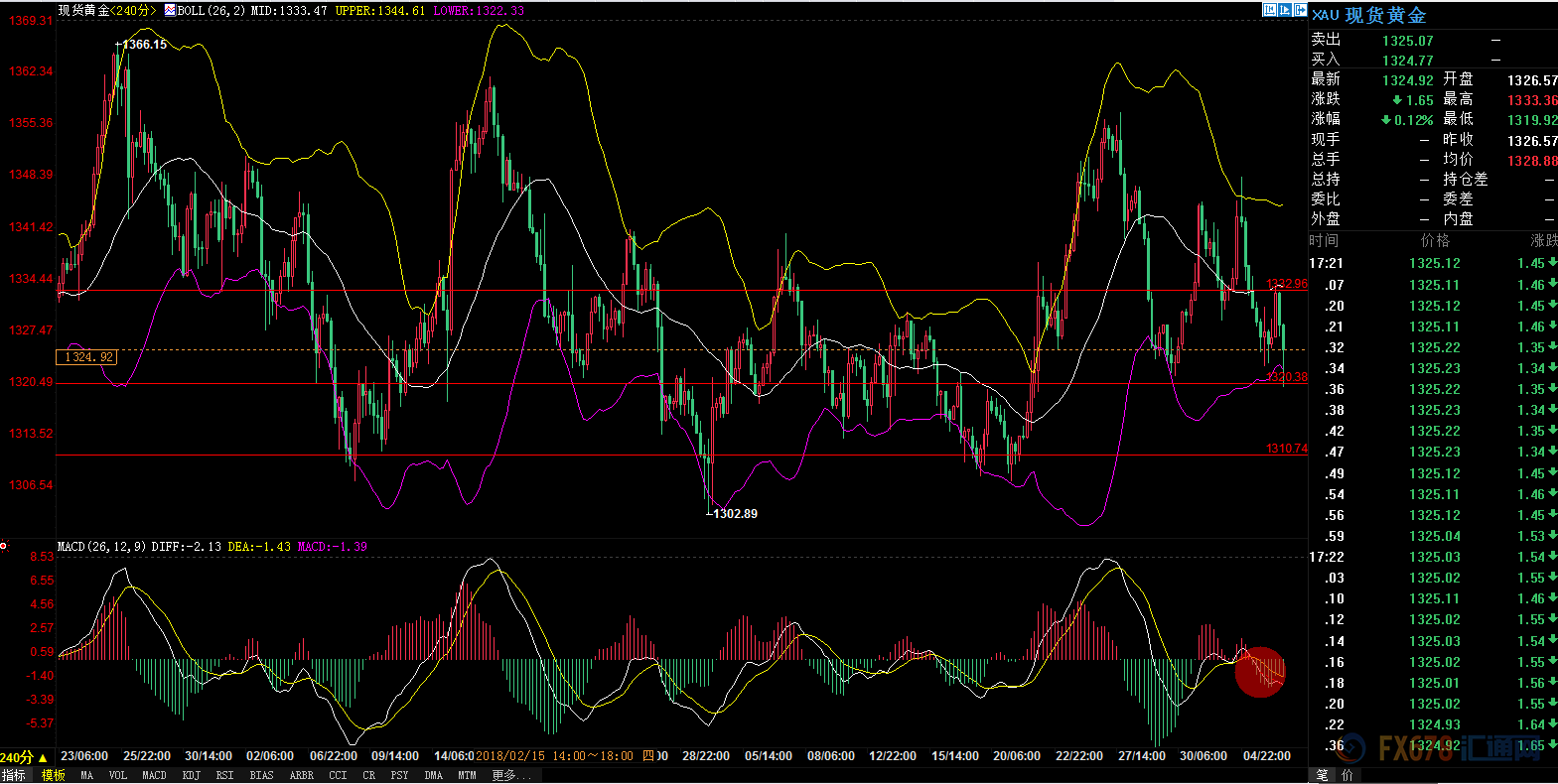Viewport: 1558px width, 784px height.
Task: Click the 1324.92 current price tag
Action: coord(86,357)
